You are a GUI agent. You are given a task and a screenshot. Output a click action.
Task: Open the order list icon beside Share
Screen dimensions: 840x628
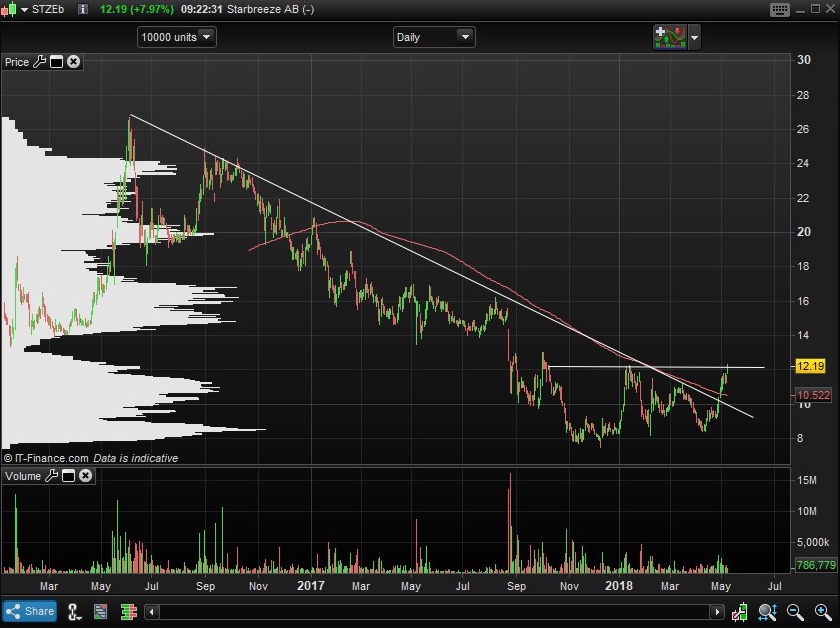(x=101, y=611)
